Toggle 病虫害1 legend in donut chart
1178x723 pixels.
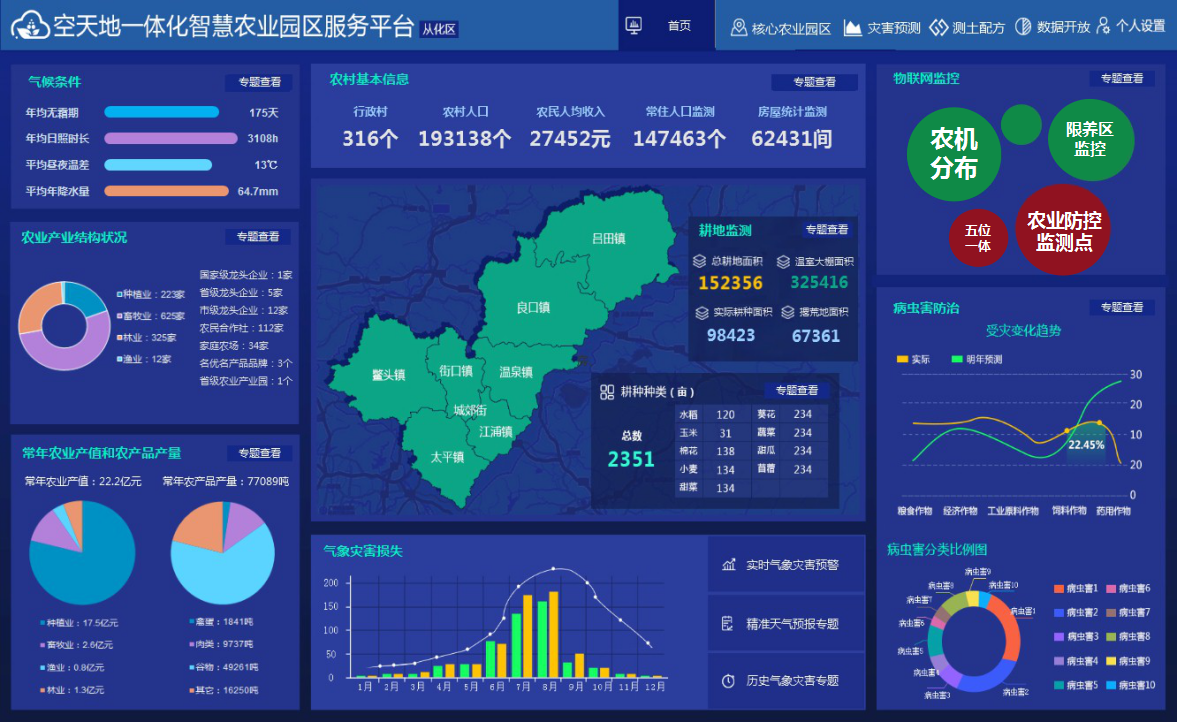tap(1059, 588)
